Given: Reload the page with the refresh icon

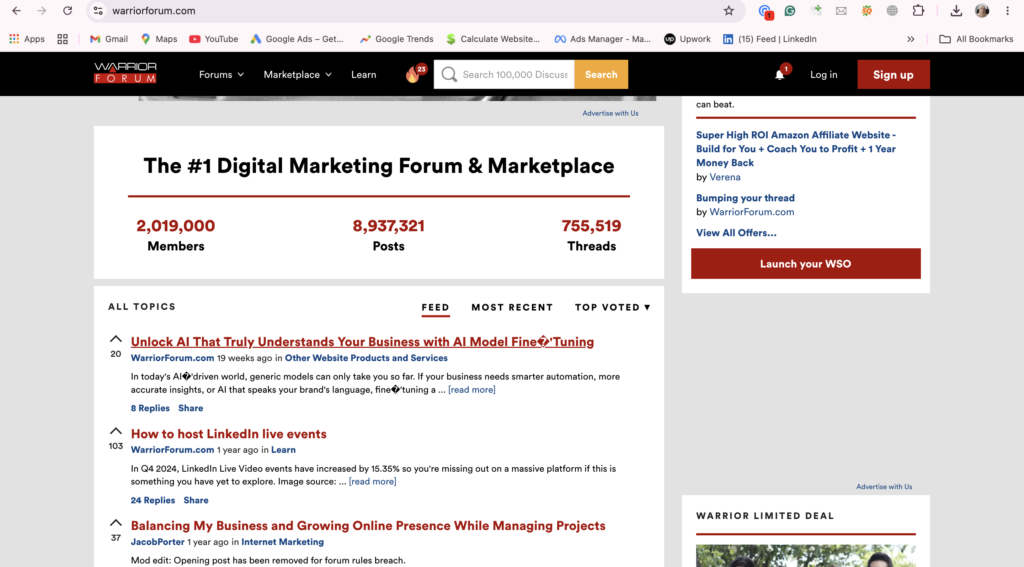Looking at the screenshot, I should 67,10.
